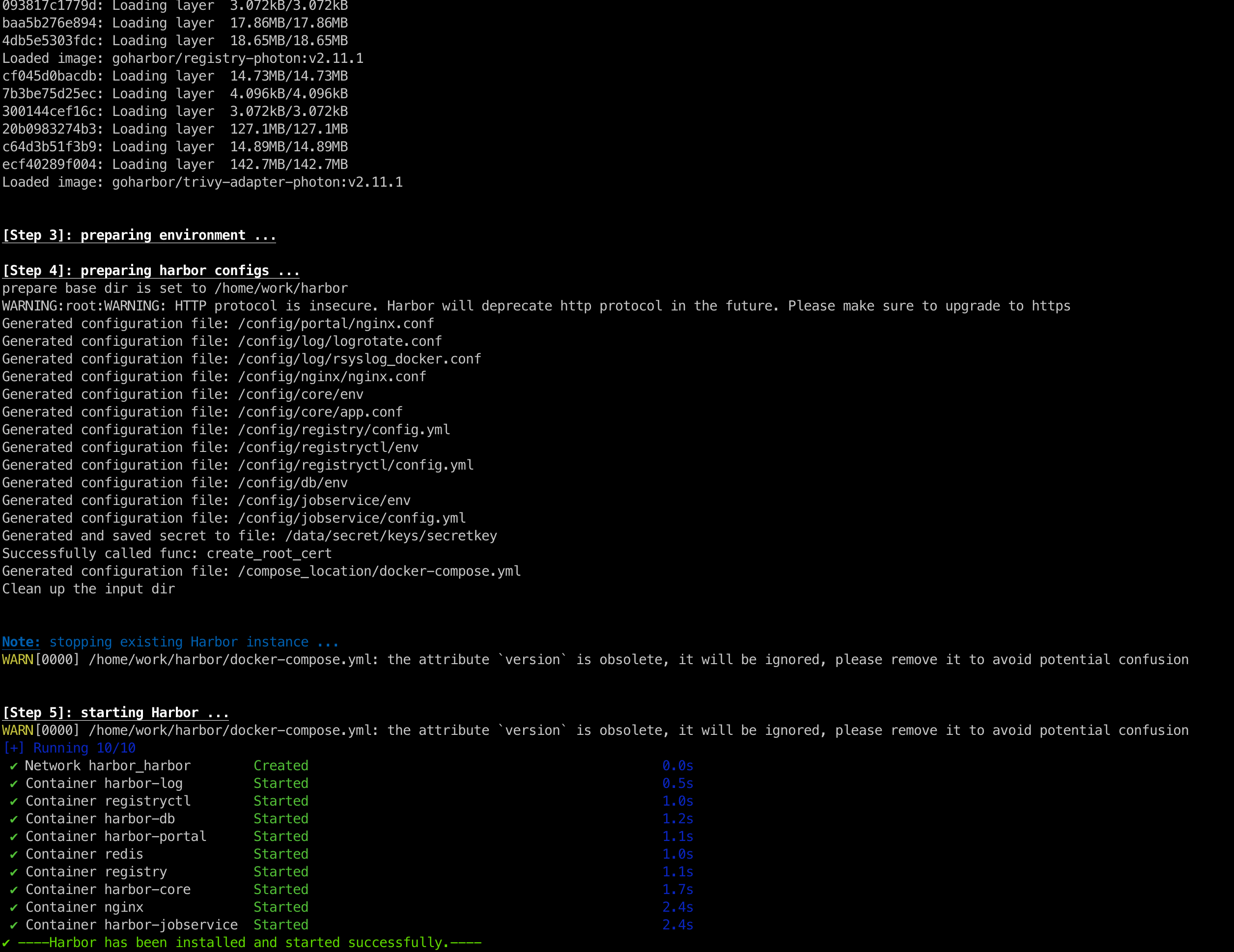Click the /data/secret/keys/secretkey file path

point(391,535)
